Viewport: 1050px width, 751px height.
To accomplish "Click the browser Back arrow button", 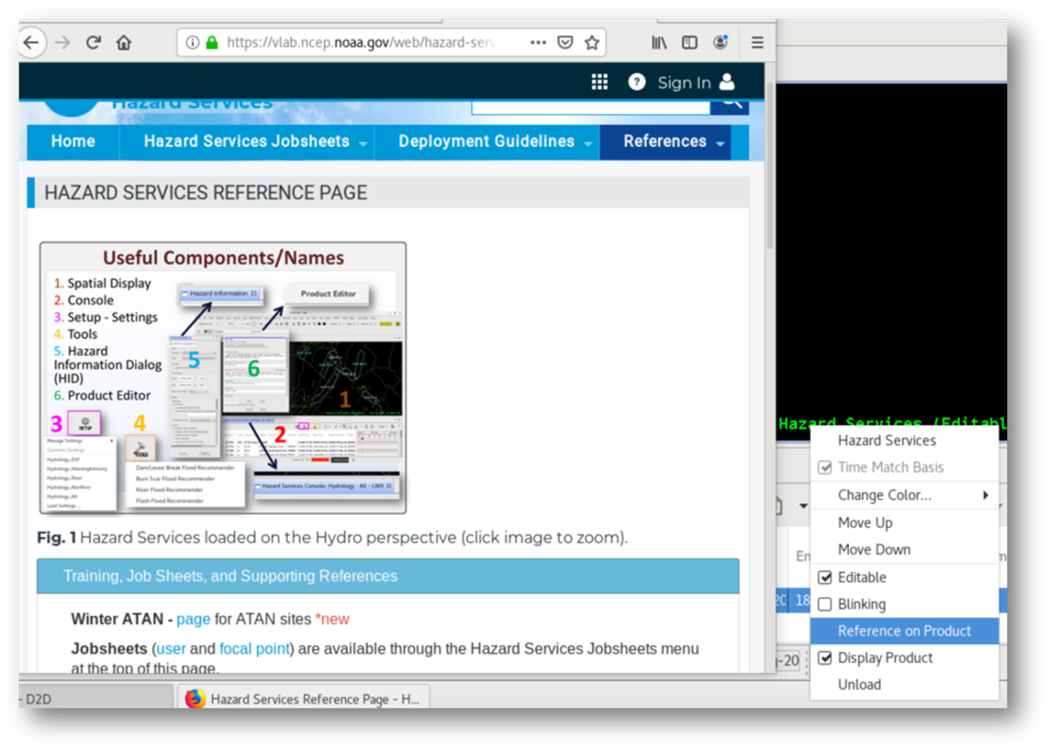I will click(31, 43).
